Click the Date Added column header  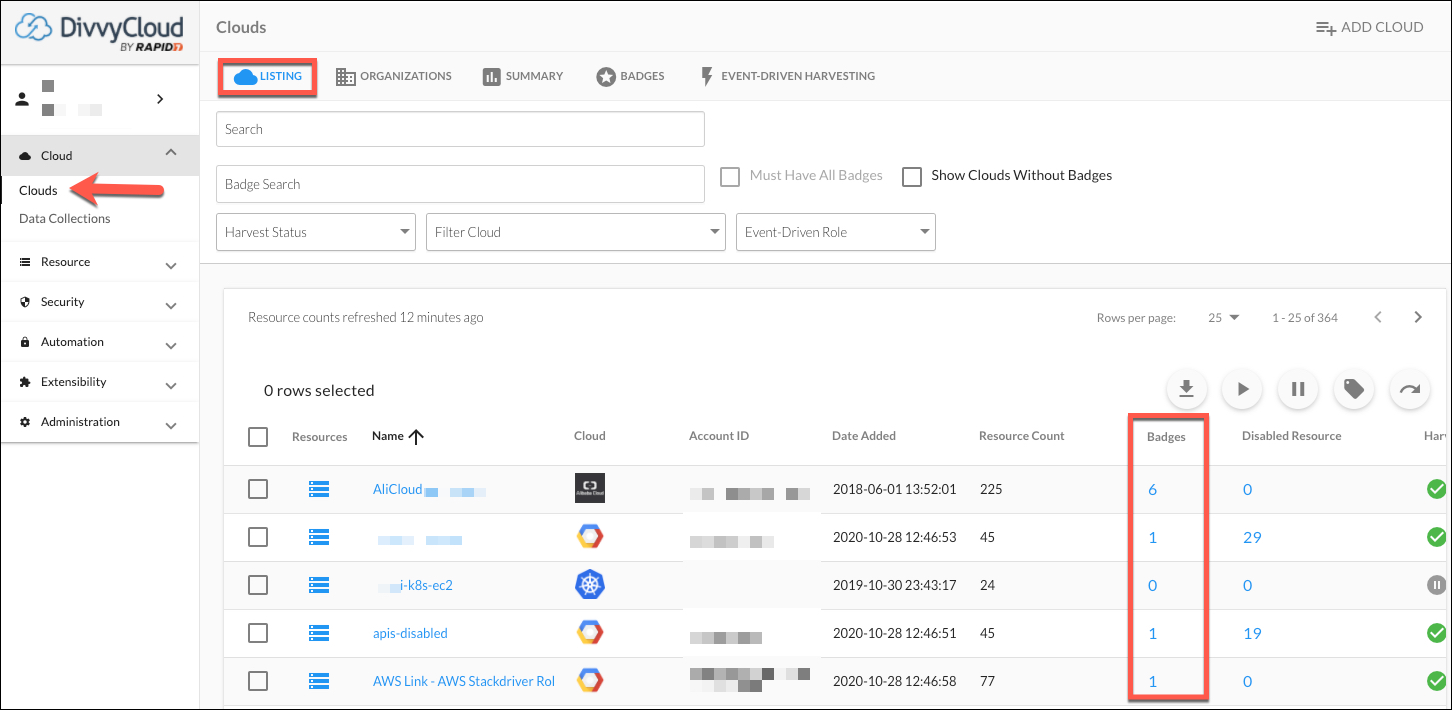(x=864, y=436)
